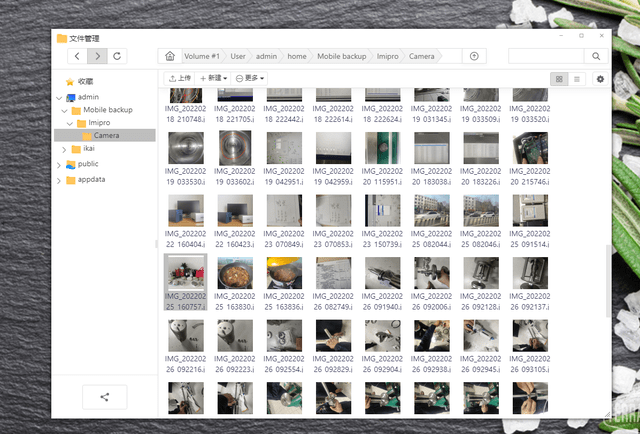The height and width of the screenshot is (434, 640).
Task: Open the 新建 dropdown menu
Action: point(213,78)
